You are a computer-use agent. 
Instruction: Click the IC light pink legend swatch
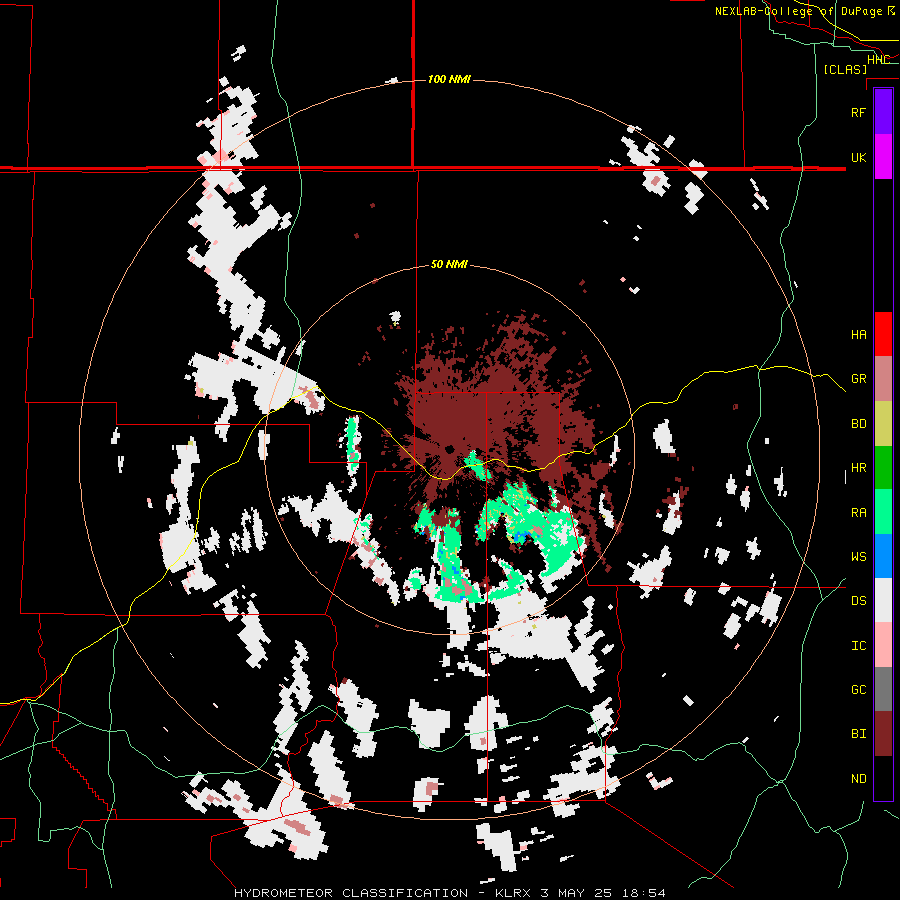[x=883, y=645]
